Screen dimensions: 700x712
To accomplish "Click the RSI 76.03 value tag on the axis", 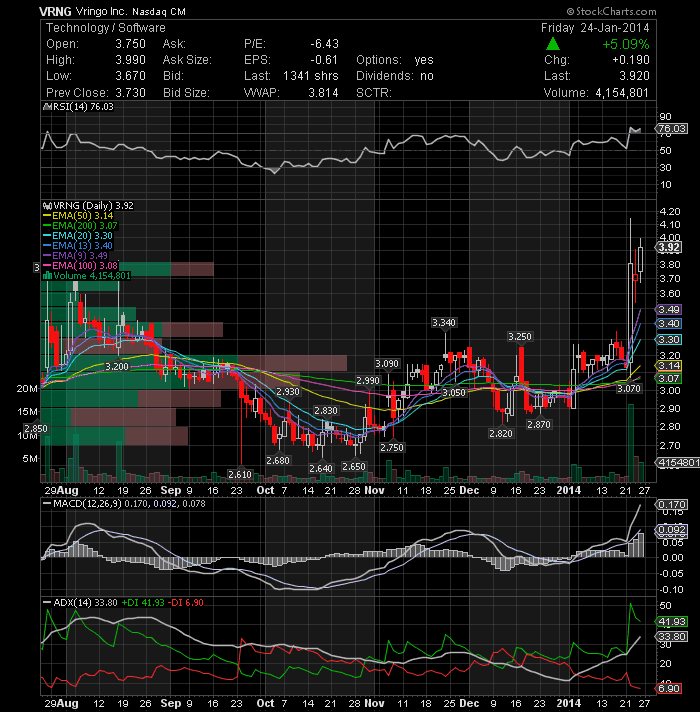I will click(671, 129).
